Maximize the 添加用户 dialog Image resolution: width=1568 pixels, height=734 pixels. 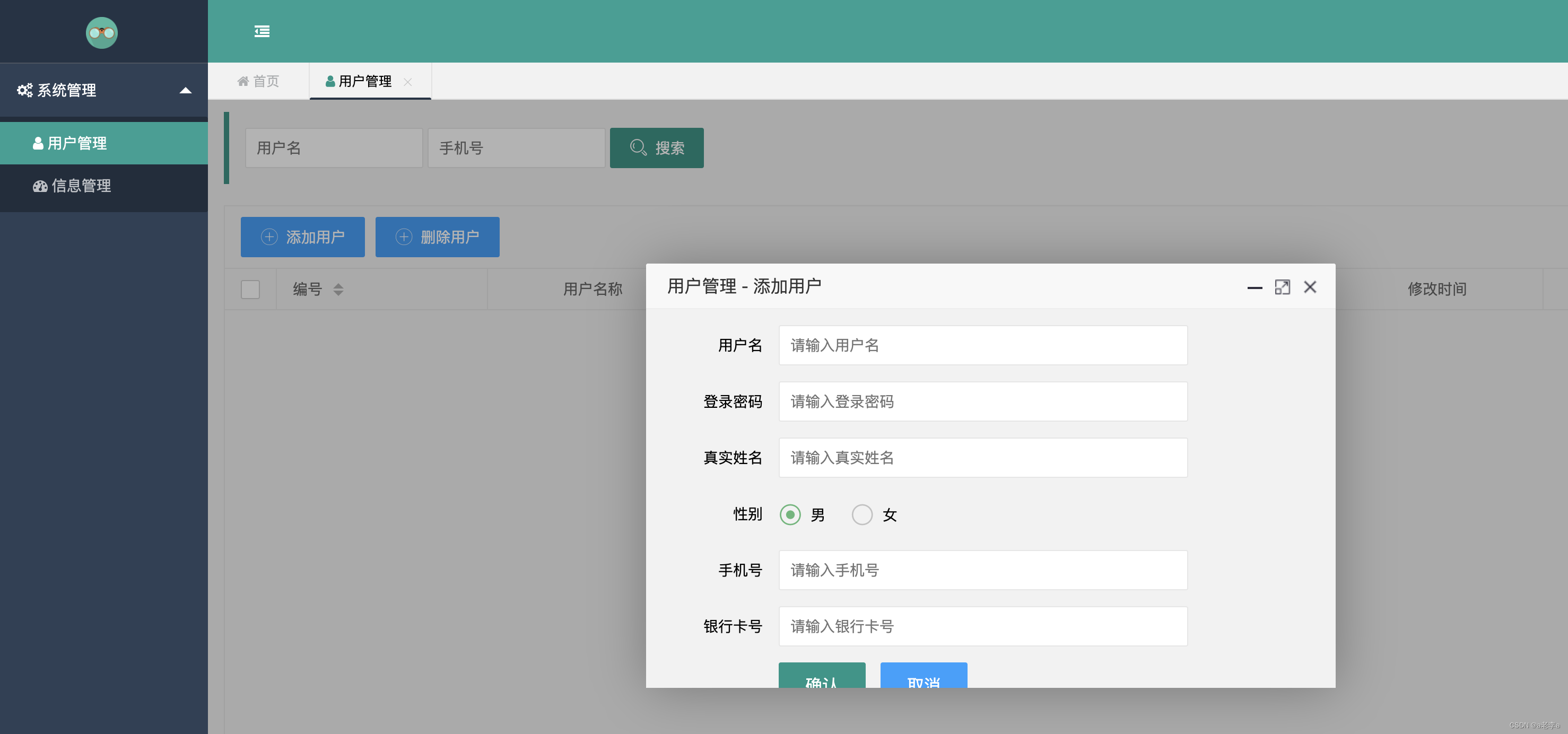point(1282,287)
